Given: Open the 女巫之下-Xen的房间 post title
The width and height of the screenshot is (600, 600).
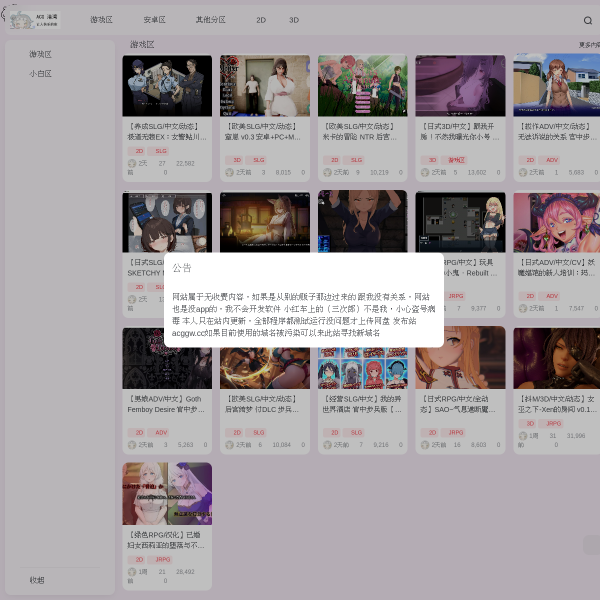Looking at the screenshot, I should click(x=558, y=404).
